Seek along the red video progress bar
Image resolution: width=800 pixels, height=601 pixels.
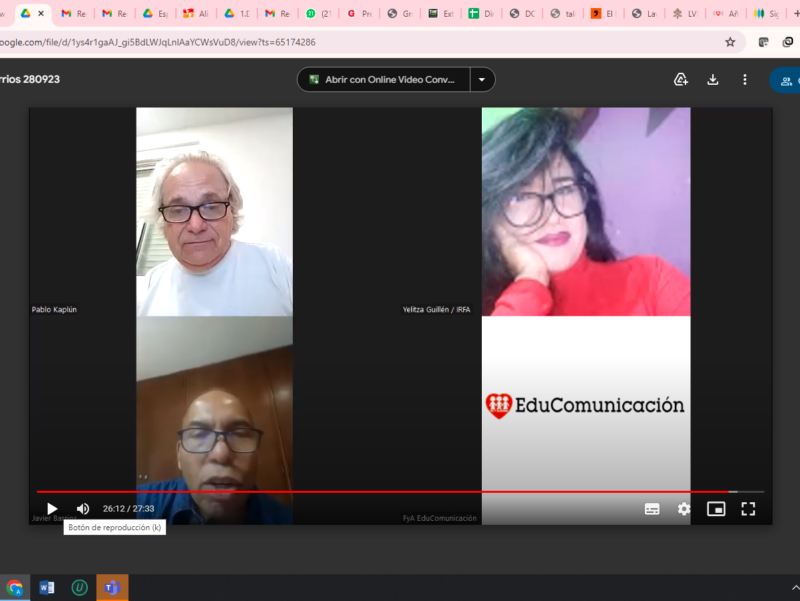pos(383,492)
